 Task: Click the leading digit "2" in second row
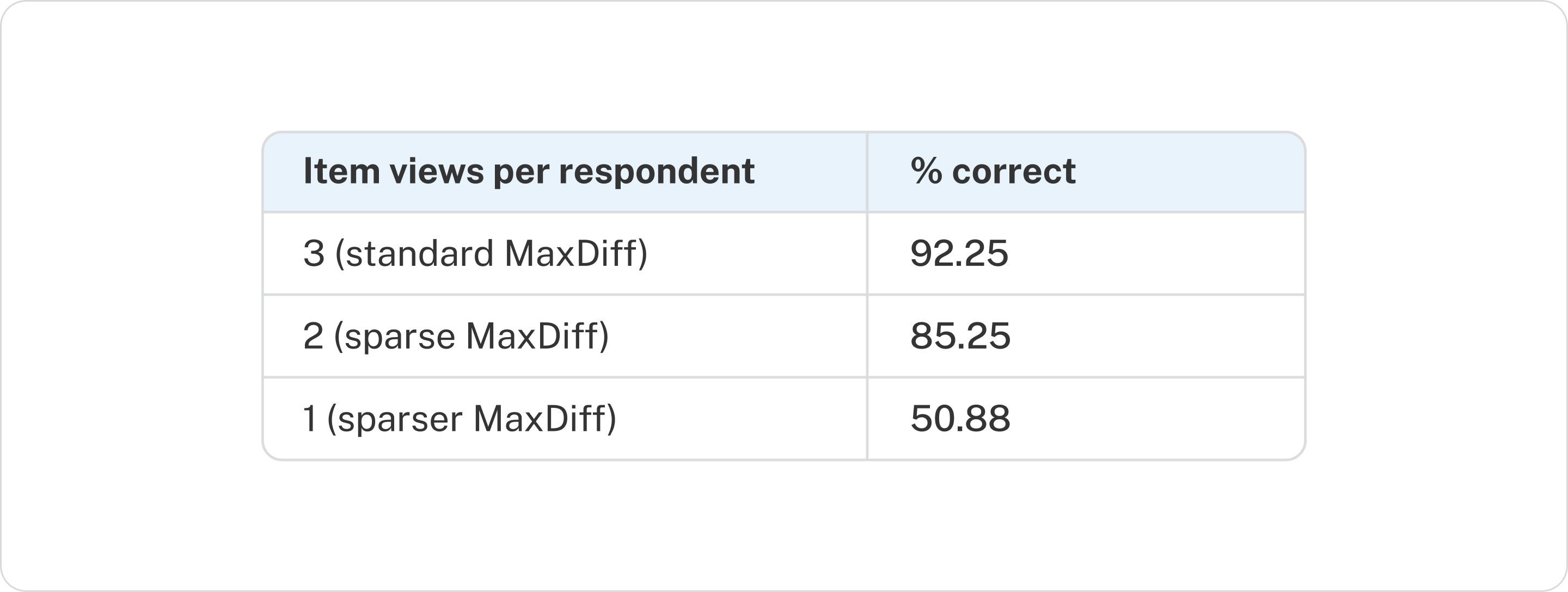coord(313,336)
